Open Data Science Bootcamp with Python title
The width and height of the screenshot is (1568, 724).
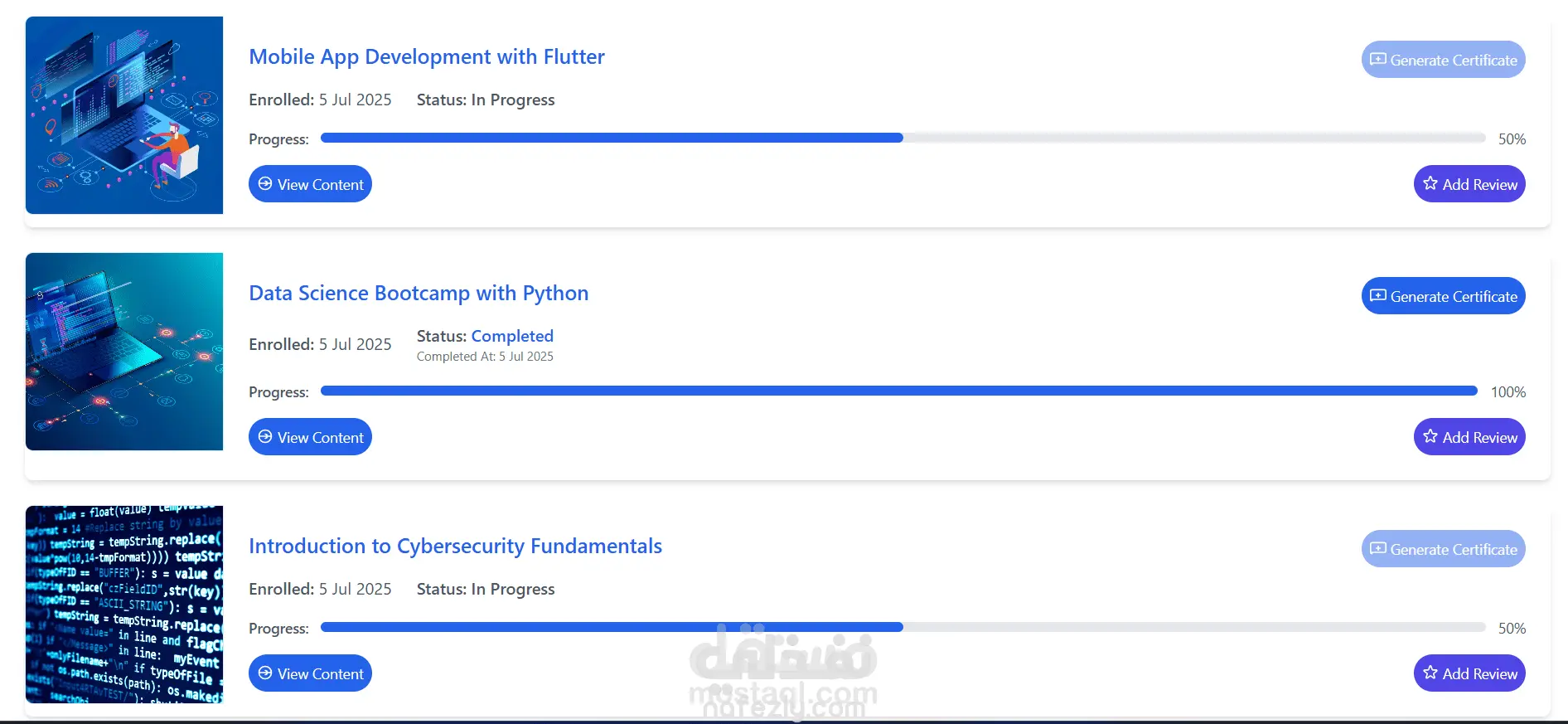(419, 294)
